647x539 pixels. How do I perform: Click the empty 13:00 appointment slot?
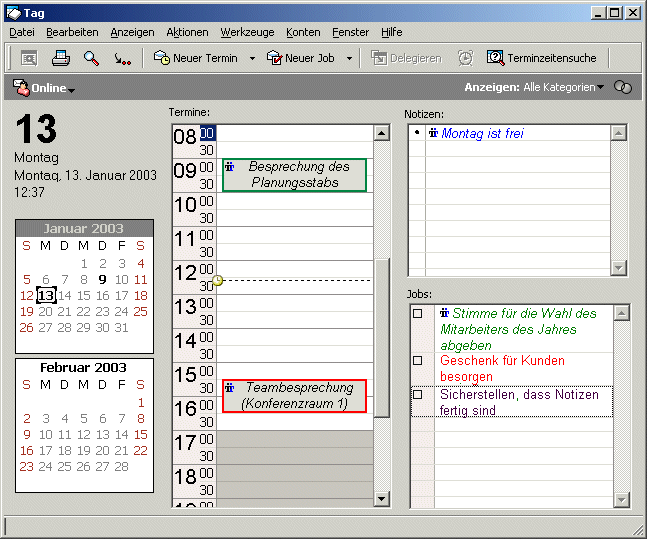[295, 303]
